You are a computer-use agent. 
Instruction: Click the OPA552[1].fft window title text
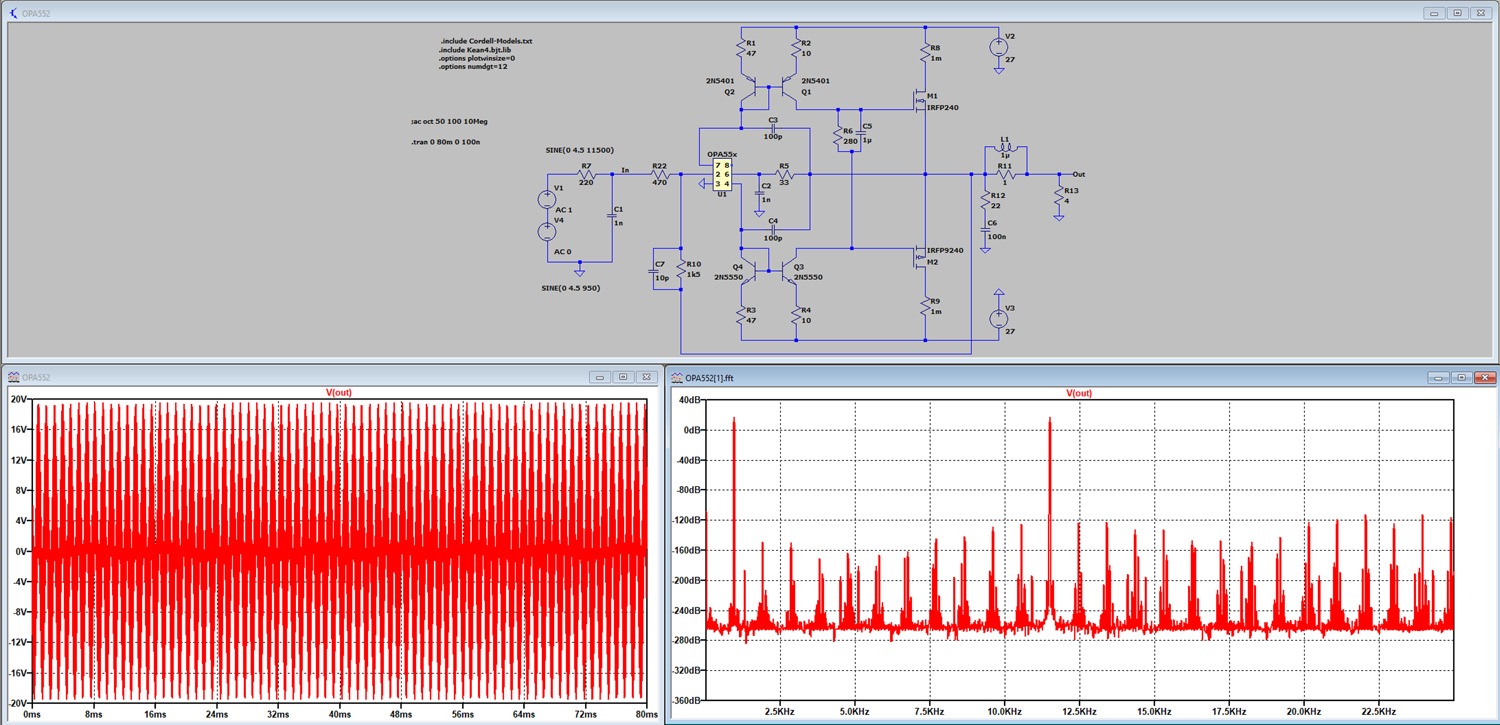click(710, 377)
